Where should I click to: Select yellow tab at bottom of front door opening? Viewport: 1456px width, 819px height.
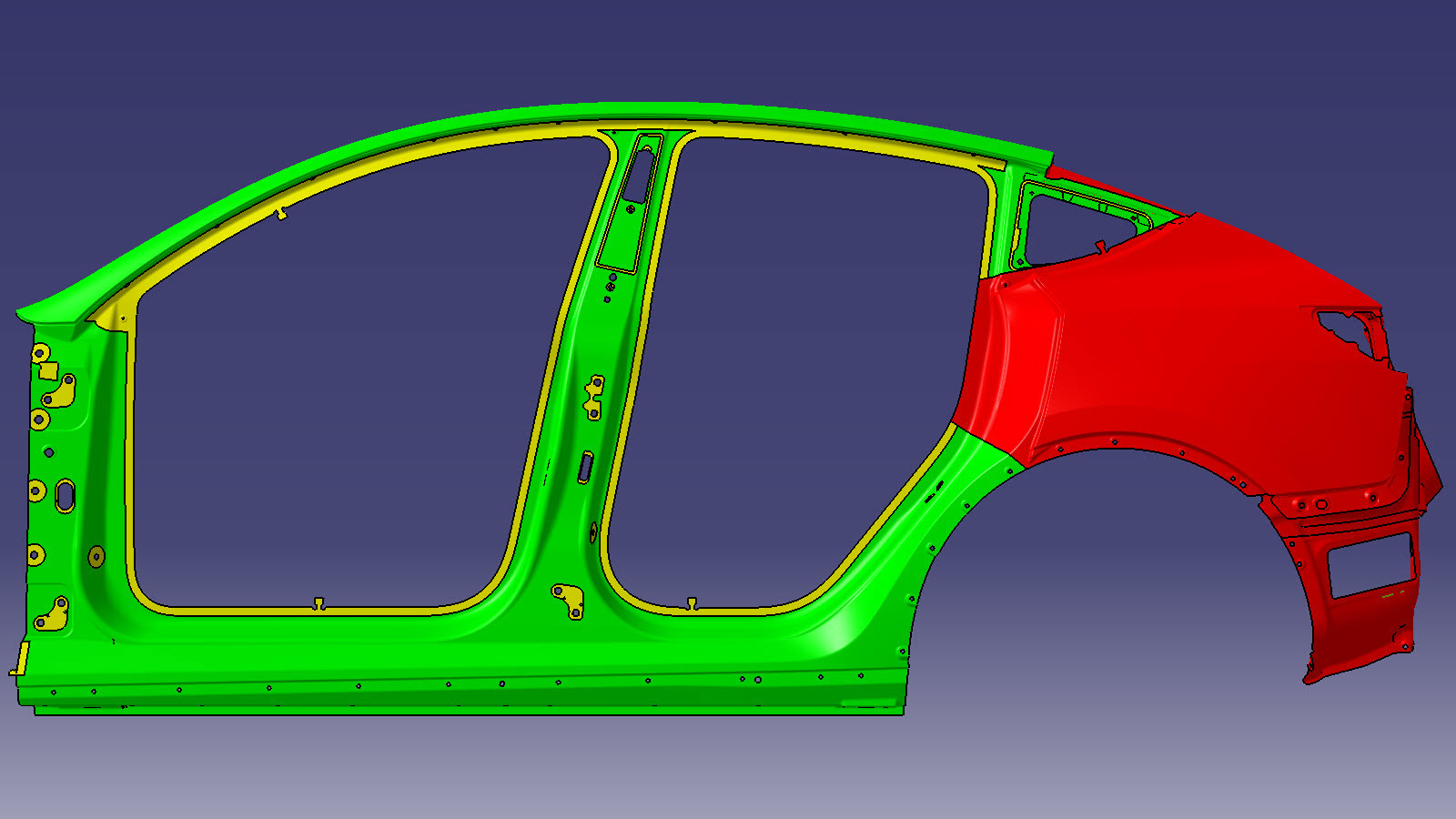tap(318, 603)
